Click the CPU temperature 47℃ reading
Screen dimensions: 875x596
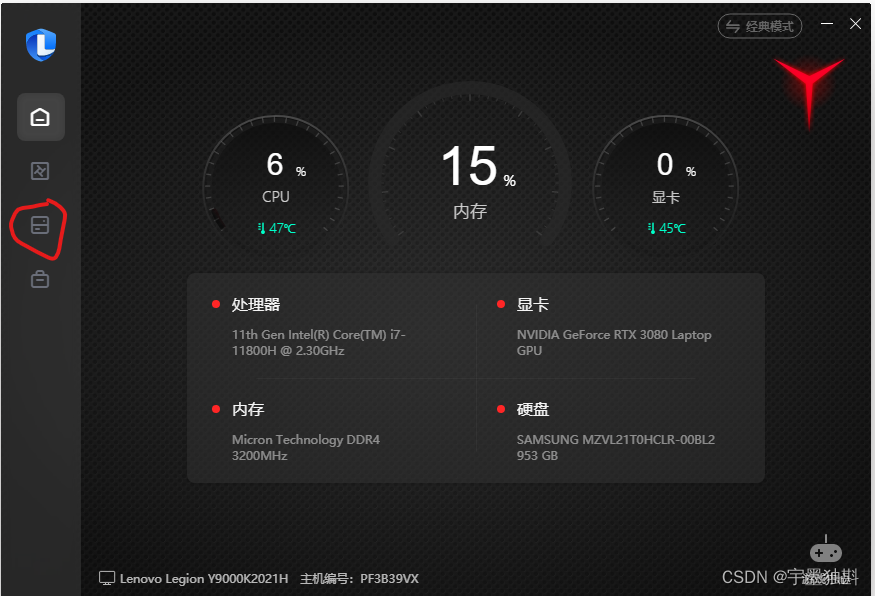[x=277, y=228]
